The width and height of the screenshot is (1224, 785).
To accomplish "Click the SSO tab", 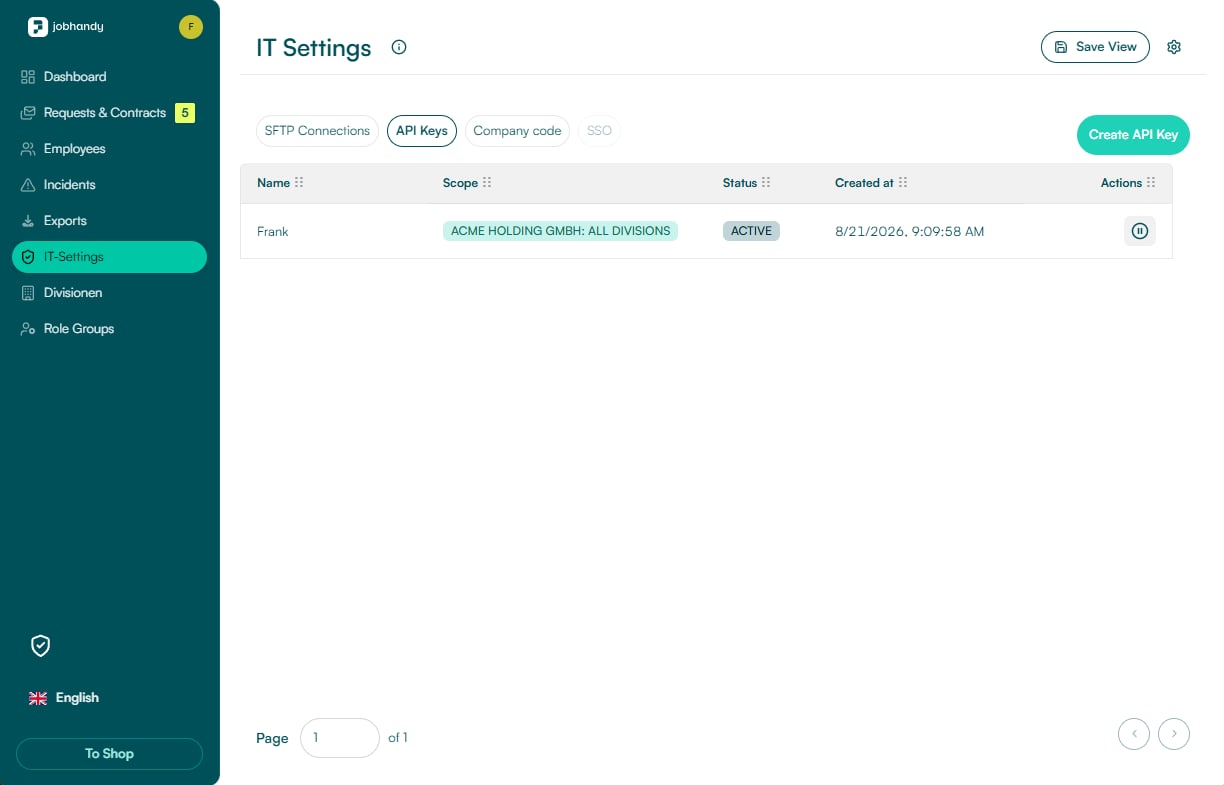I will (599, 131).
